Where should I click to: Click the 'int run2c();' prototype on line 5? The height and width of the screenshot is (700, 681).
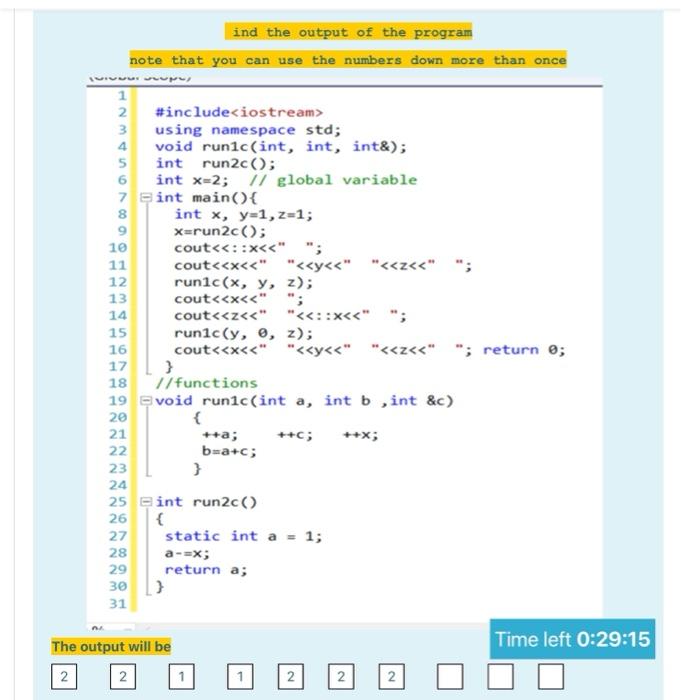tap(215, 163)
